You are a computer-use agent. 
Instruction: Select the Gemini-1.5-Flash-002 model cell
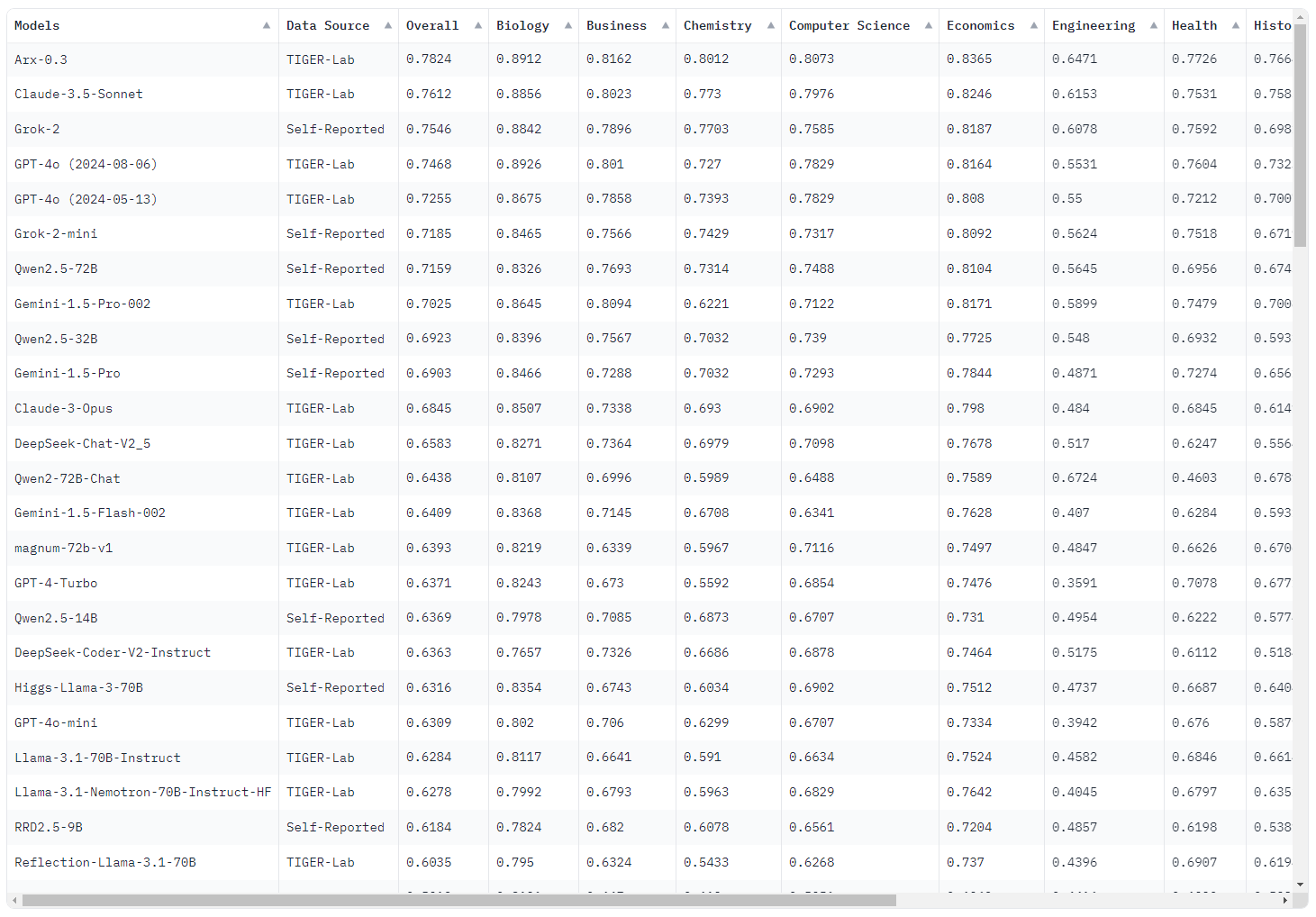[x=142, y=513]
